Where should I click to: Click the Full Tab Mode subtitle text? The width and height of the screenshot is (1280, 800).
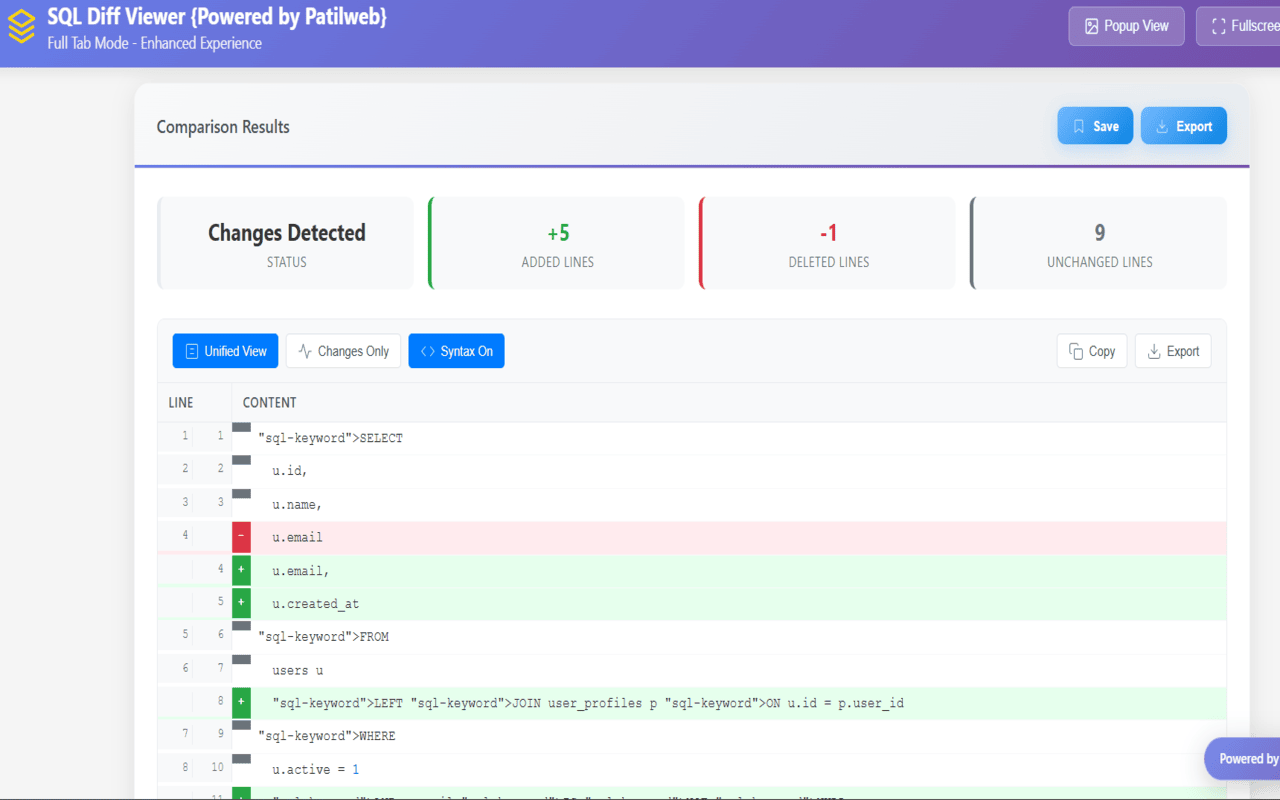(x=155, y=43)
